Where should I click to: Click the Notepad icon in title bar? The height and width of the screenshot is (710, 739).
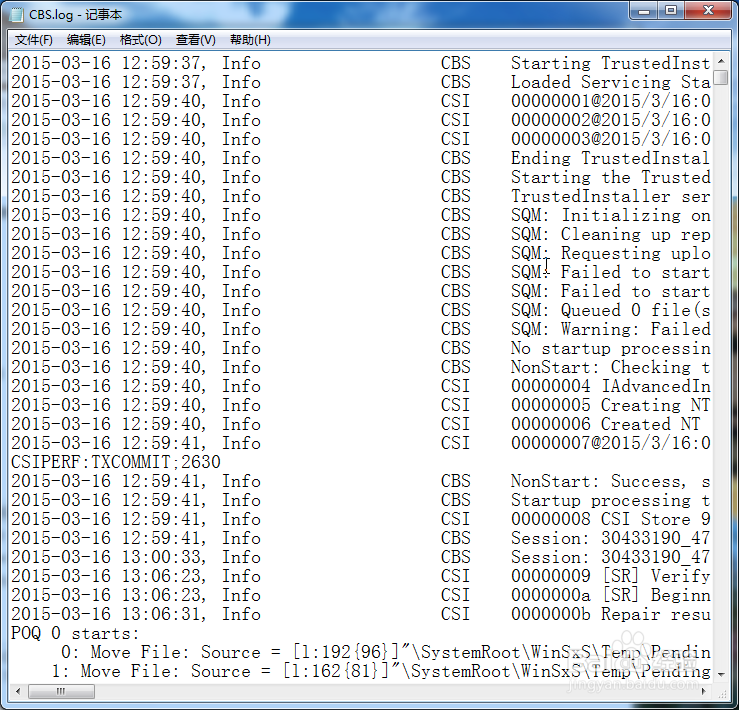pyautogui.click(x=16, y=15)
